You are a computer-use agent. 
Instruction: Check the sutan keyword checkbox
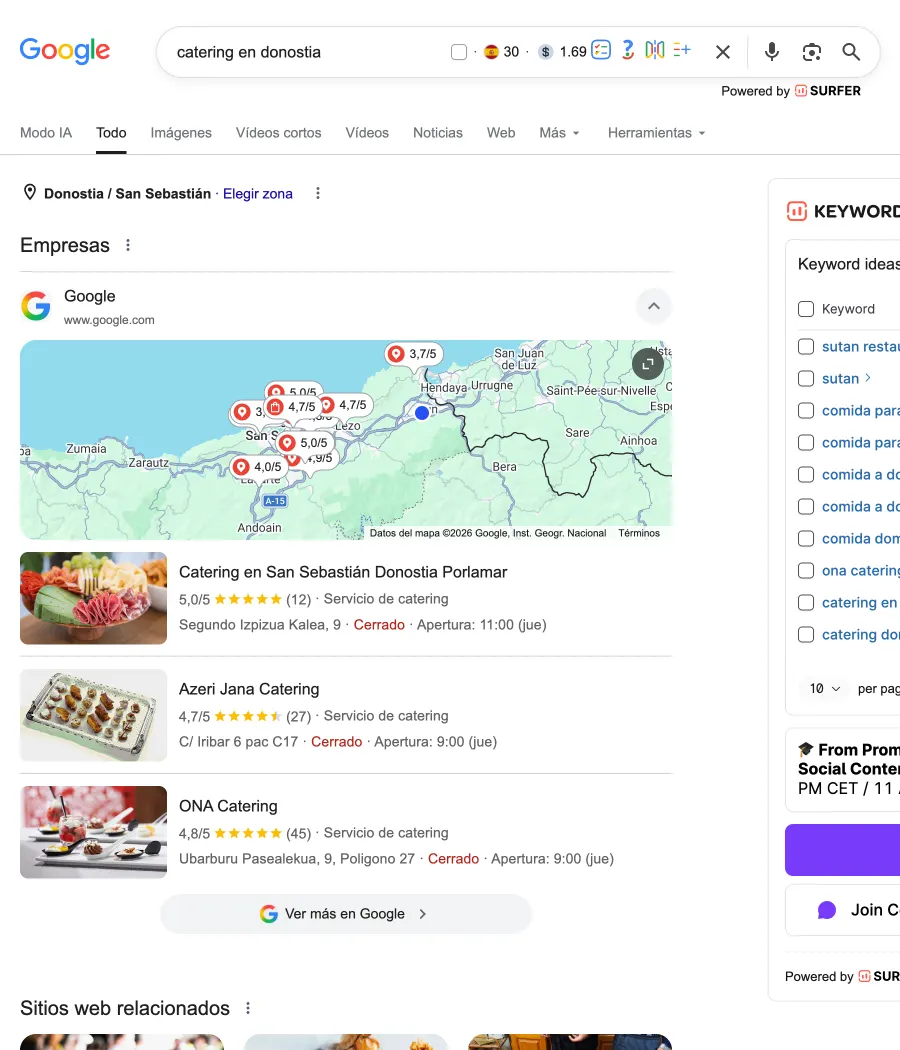806,378
